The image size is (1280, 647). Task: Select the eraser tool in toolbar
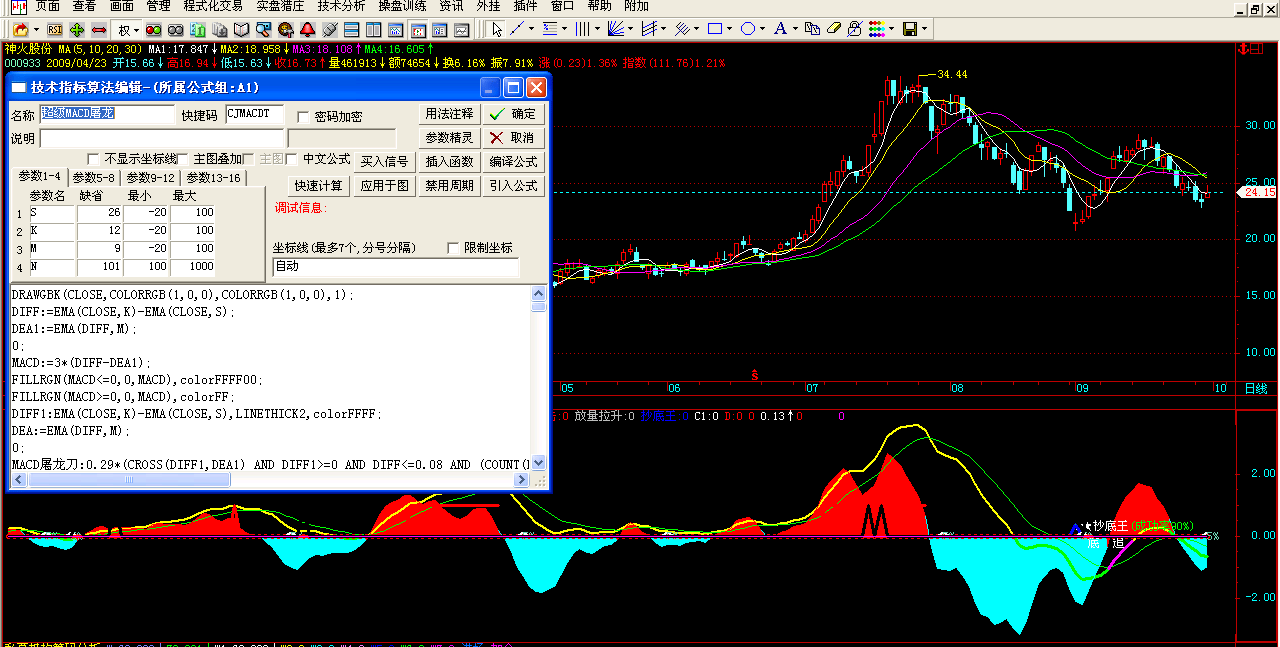click(836, 29)
